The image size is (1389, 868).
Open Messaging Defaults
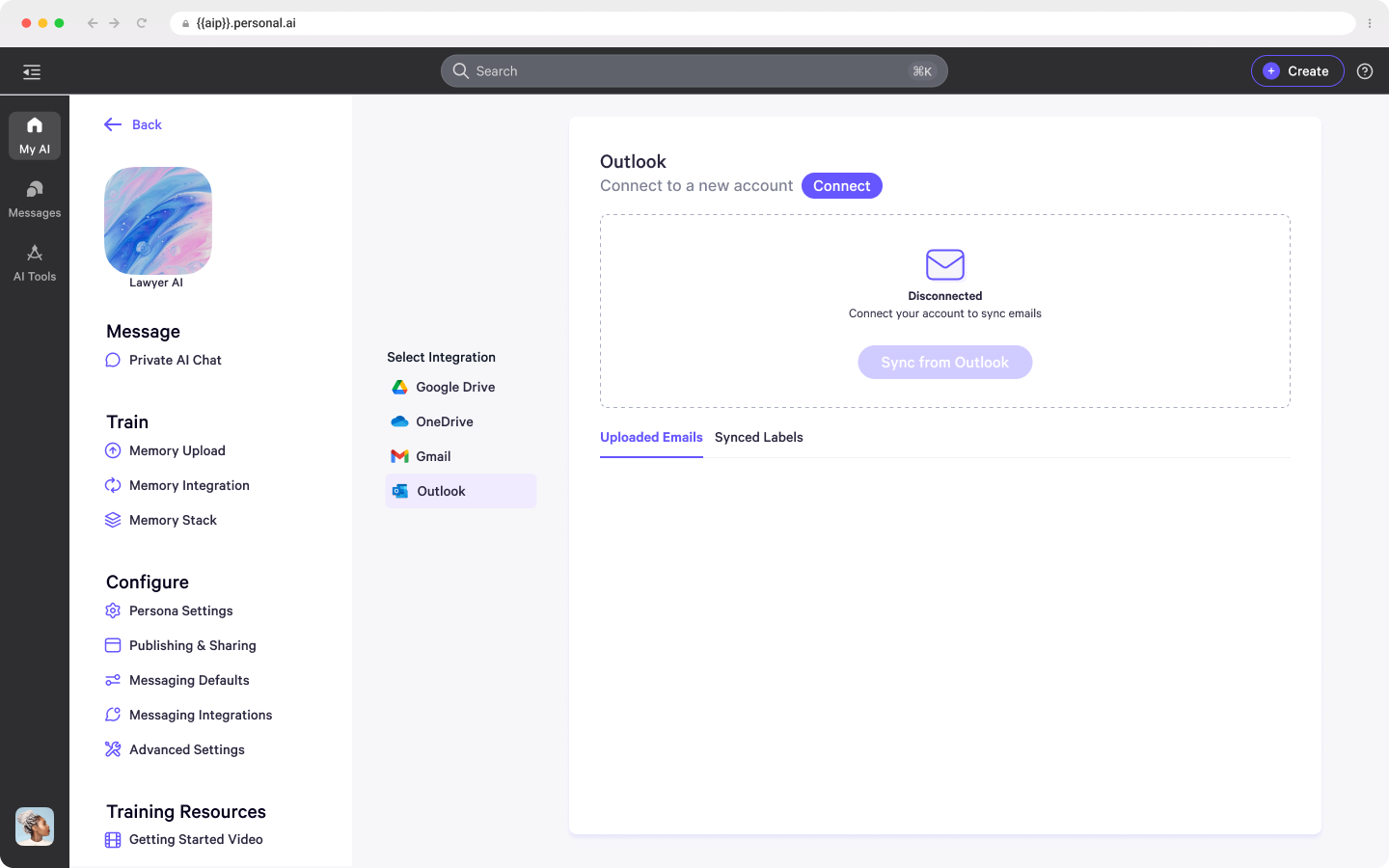[177, 680]
